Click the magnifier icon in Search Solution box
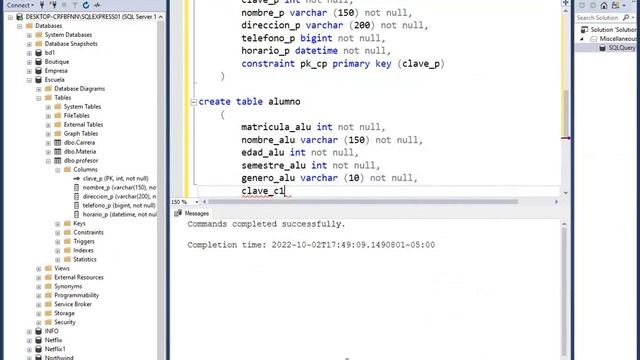This screenshot has width=640, height=360. click(626, 18)
